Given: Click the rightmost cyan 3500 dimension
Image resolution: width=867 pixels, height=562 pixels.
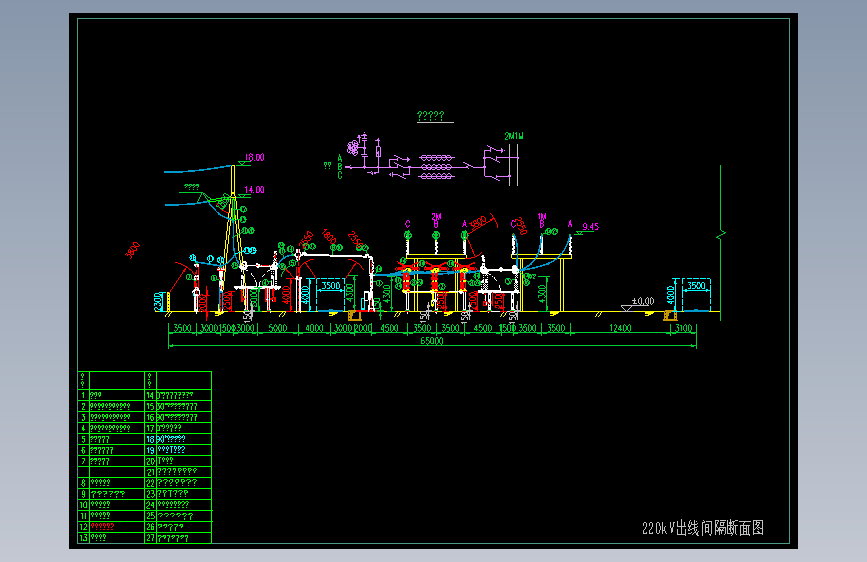Looking at the screenshot, I should pos(696,285).
